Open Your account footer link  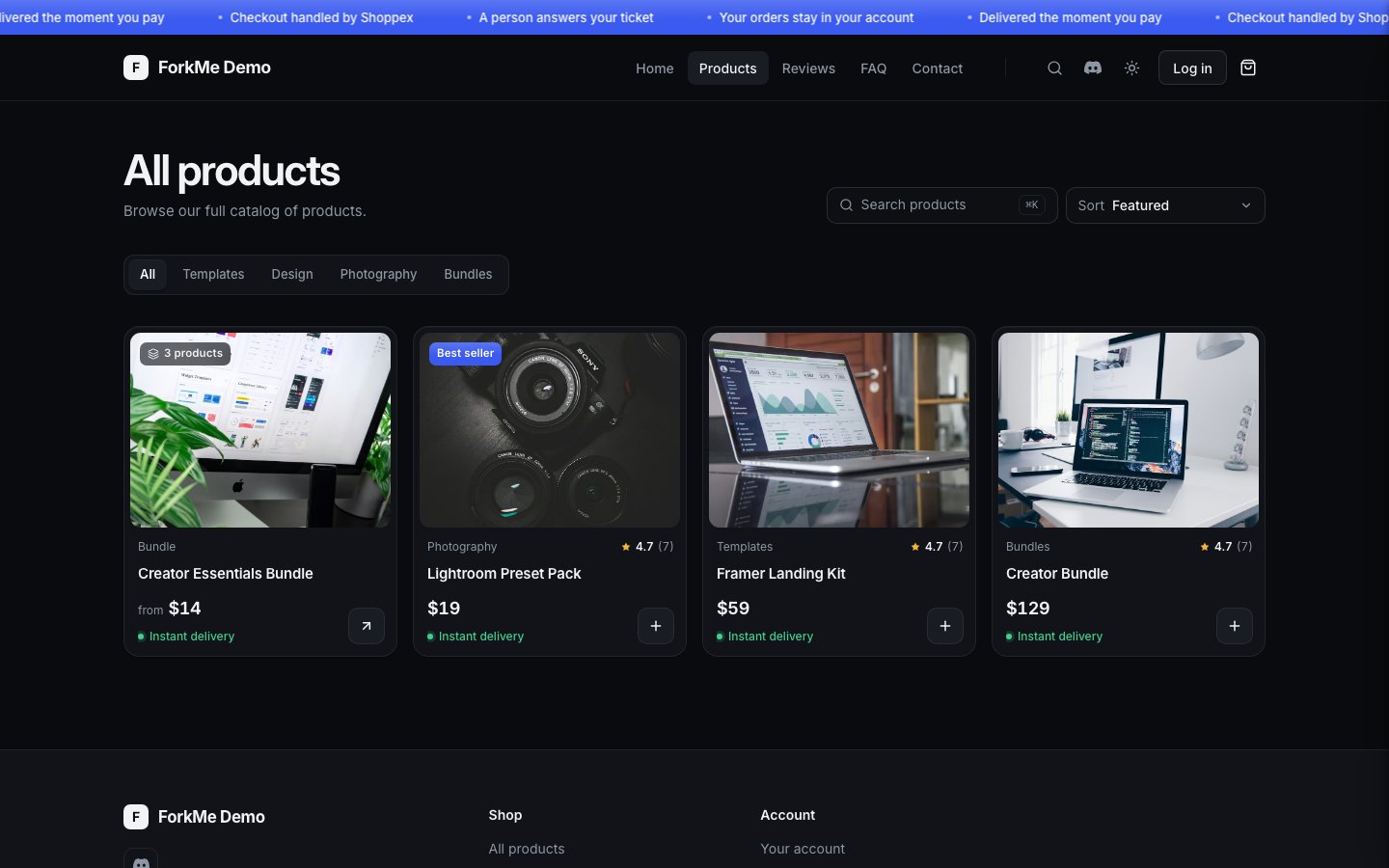[803, 849]
